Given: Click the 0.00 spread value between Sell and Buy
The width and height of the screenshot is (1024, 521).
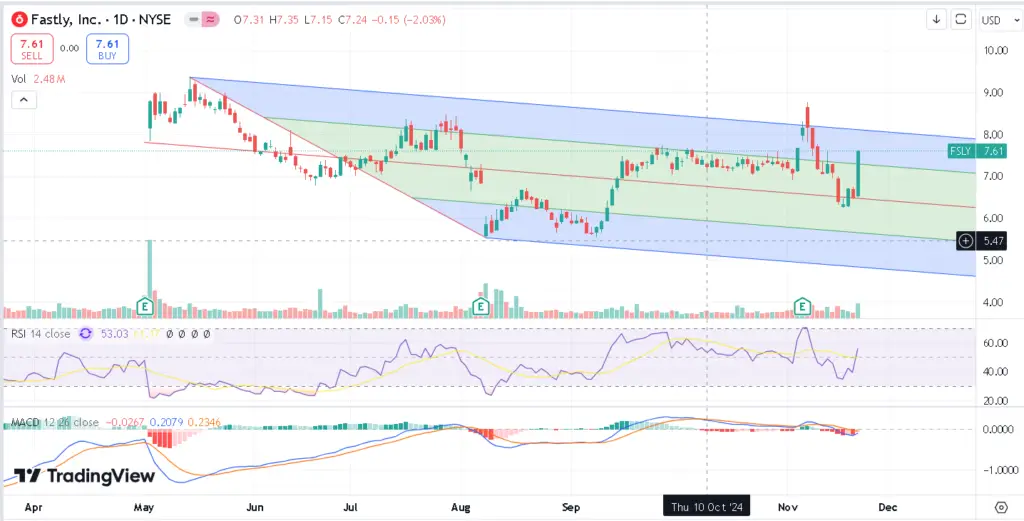Looking at the screenshot, I should point(69,48).
